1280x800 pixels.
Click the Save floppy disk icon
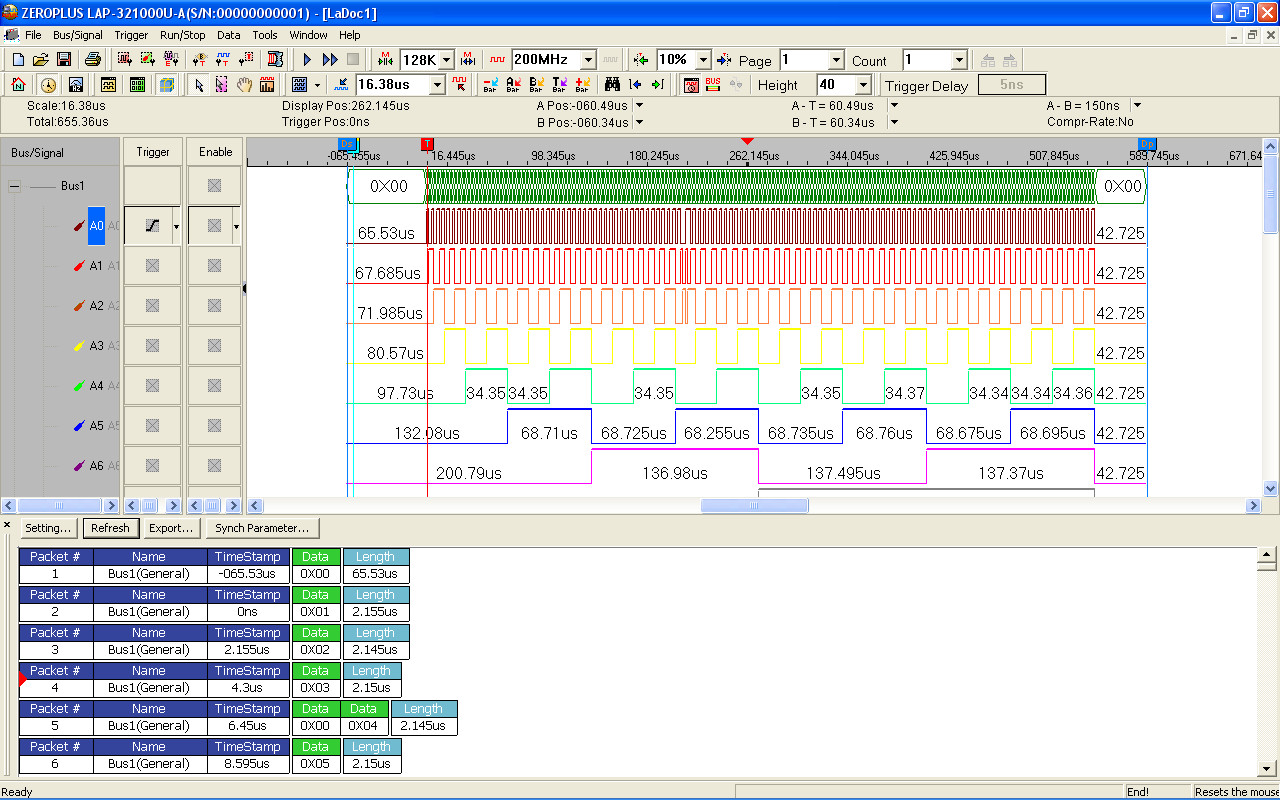coord(64,60)
